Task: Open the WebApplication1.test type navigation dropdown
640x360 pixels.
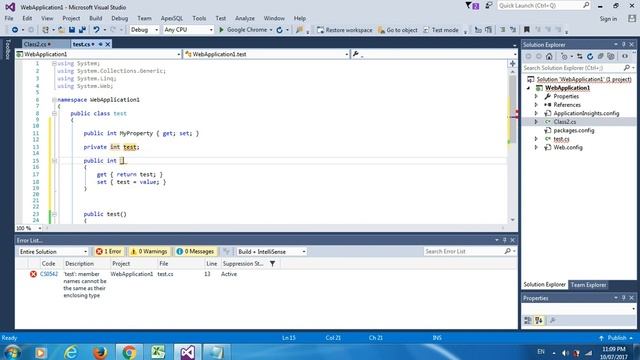Action: click(266, 54)
